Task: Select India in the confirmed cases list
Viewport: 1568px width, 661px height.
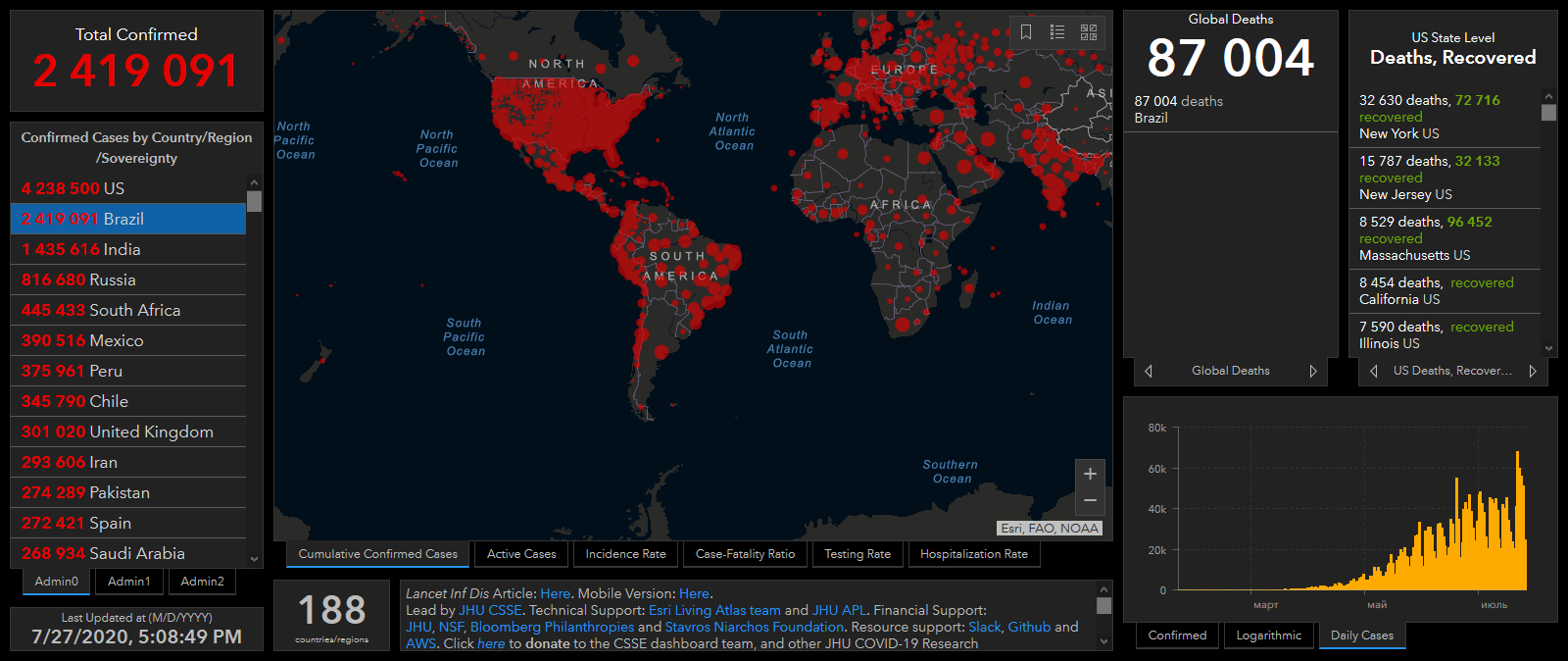Action: pyautogui.click(x=127, y=249)
